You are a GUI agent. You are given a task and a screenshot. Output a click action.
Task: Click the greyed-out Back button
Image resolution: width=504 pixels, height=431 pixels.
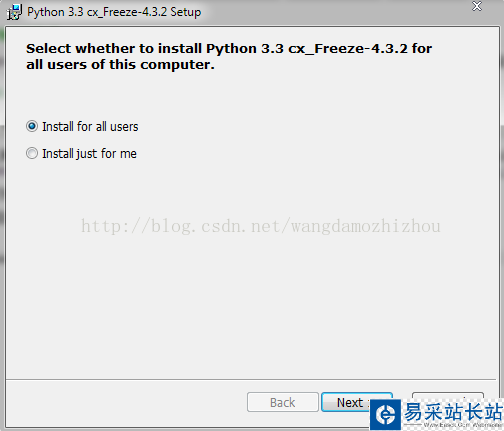click(x=283, y=402)
